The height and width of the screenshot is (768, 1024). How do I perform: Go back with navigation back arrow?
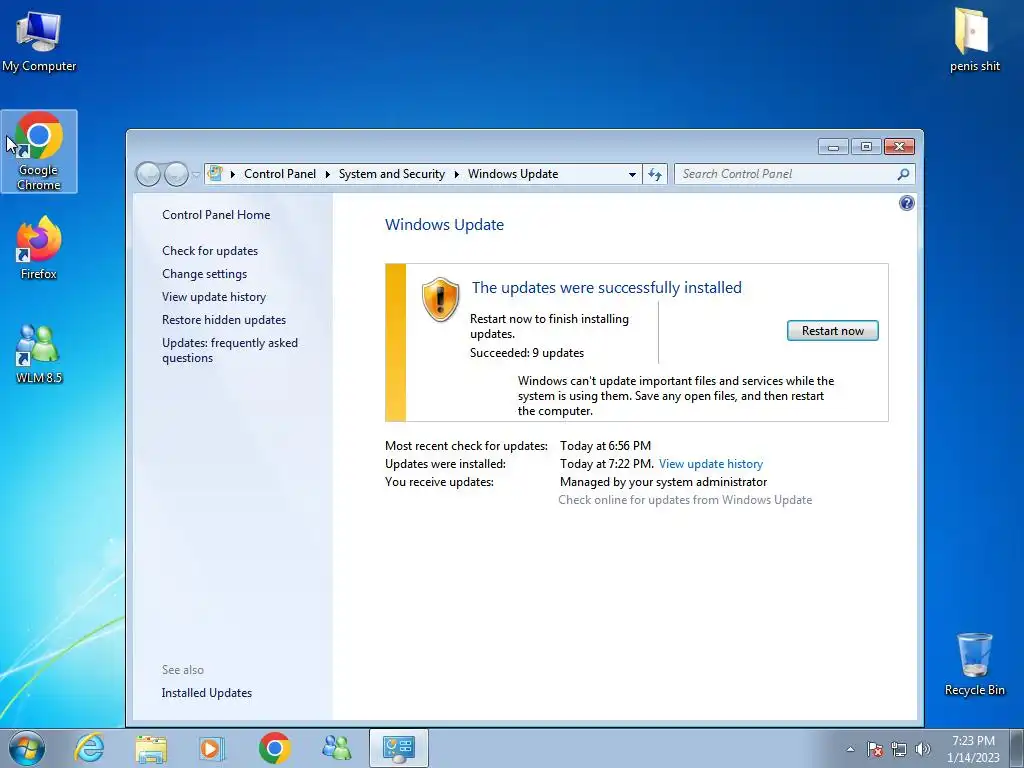click(x=148, y=174)
